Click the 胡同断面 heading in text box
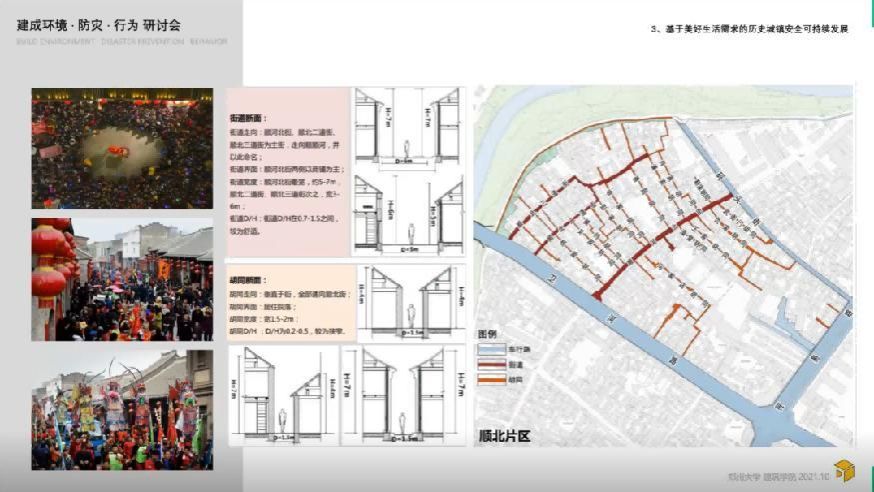 pyautogui.click(x=248, y=283)
